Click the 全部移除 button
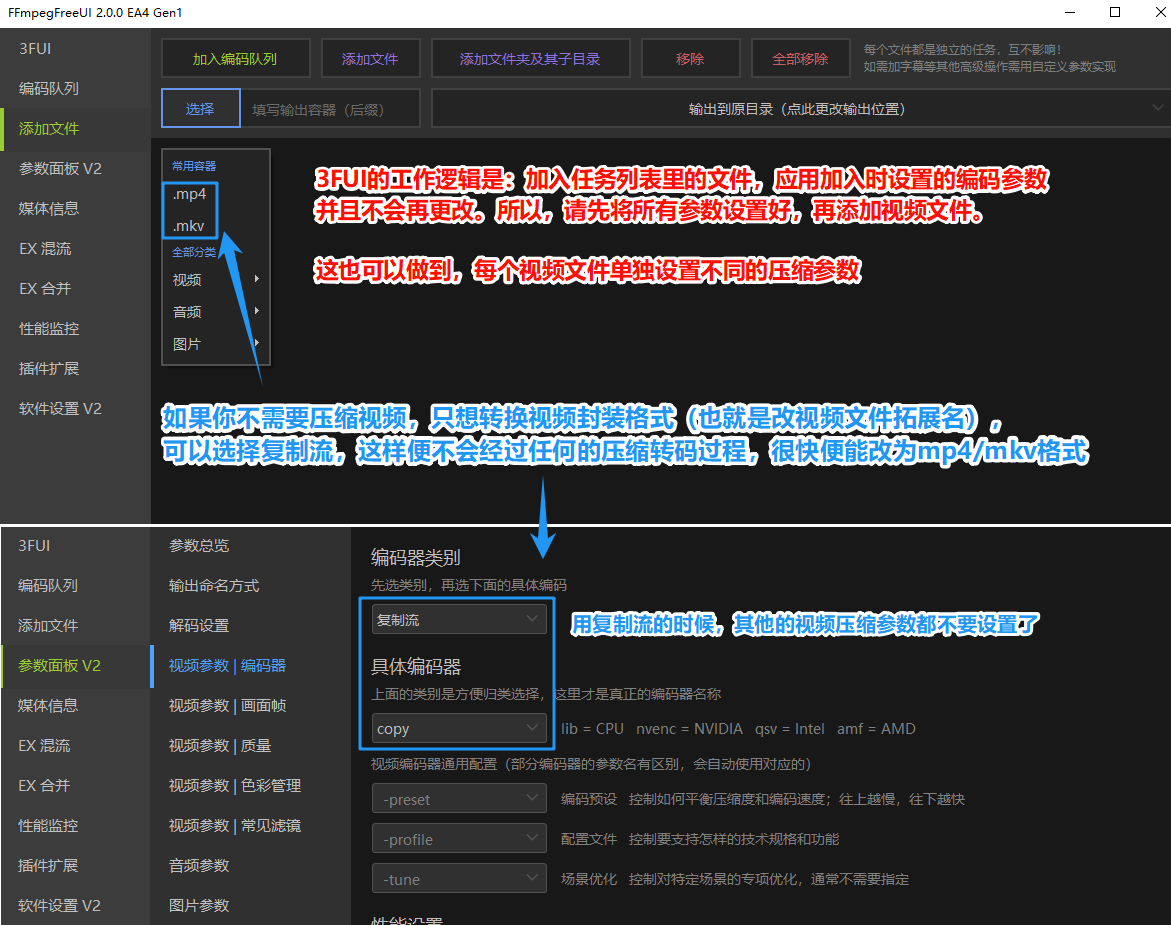Screen dimensions: 1171x925 point(799,58)
